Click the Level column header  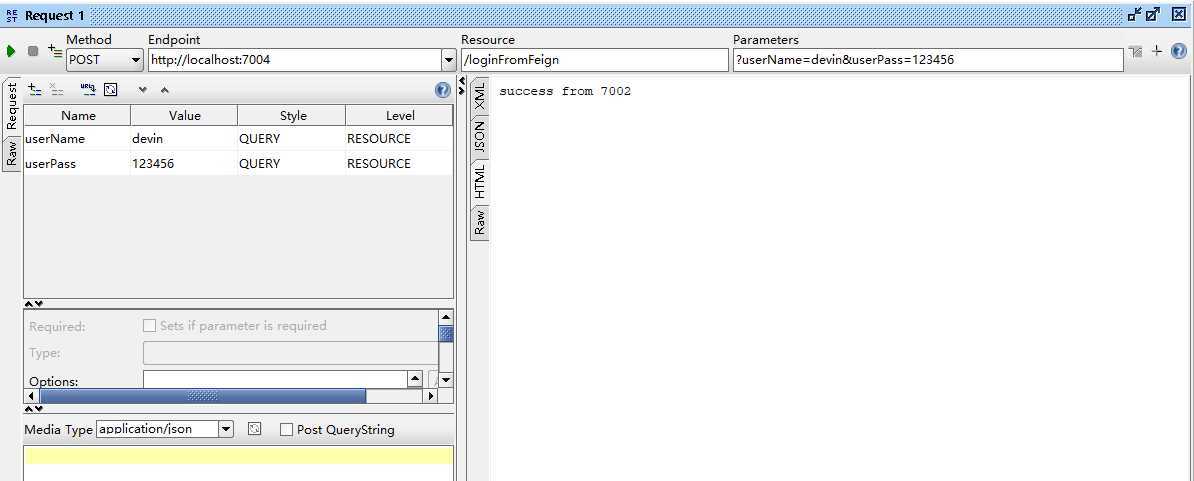(x=400, y=116)
